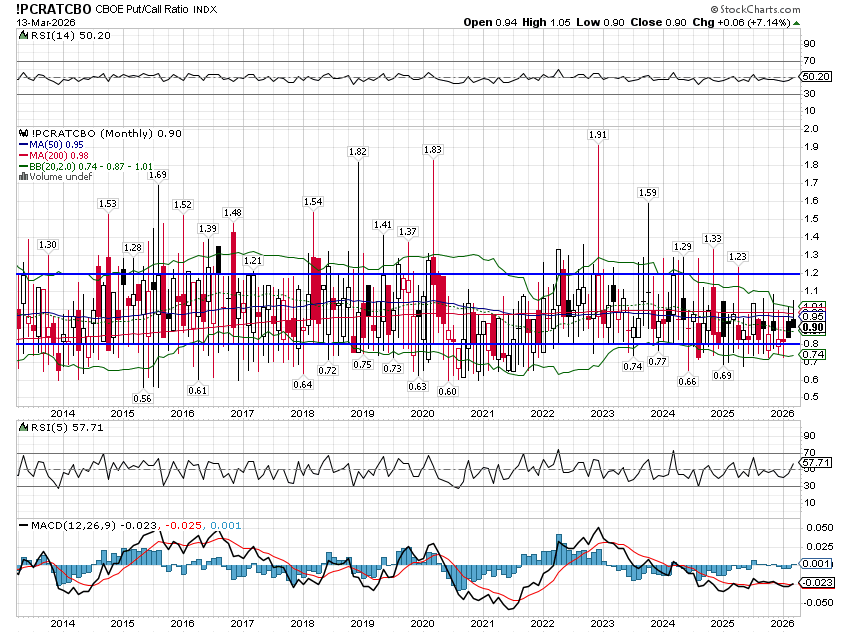Click the !PCRATCBO ticker symbol title
The width and height of the screenshot is (850, 633).
pos(56,8)
